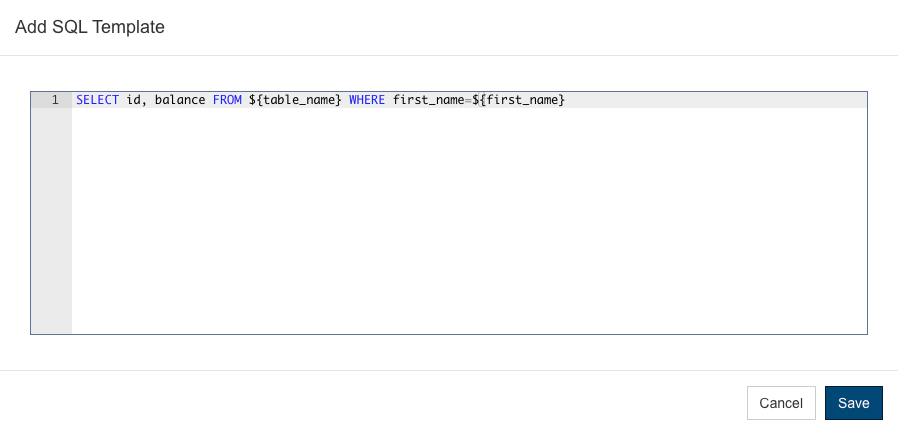Place cursor on the WHERE keyword
The width and height of the screenshot is (898, 435).
pyautogui.click(x=367, y=100)
